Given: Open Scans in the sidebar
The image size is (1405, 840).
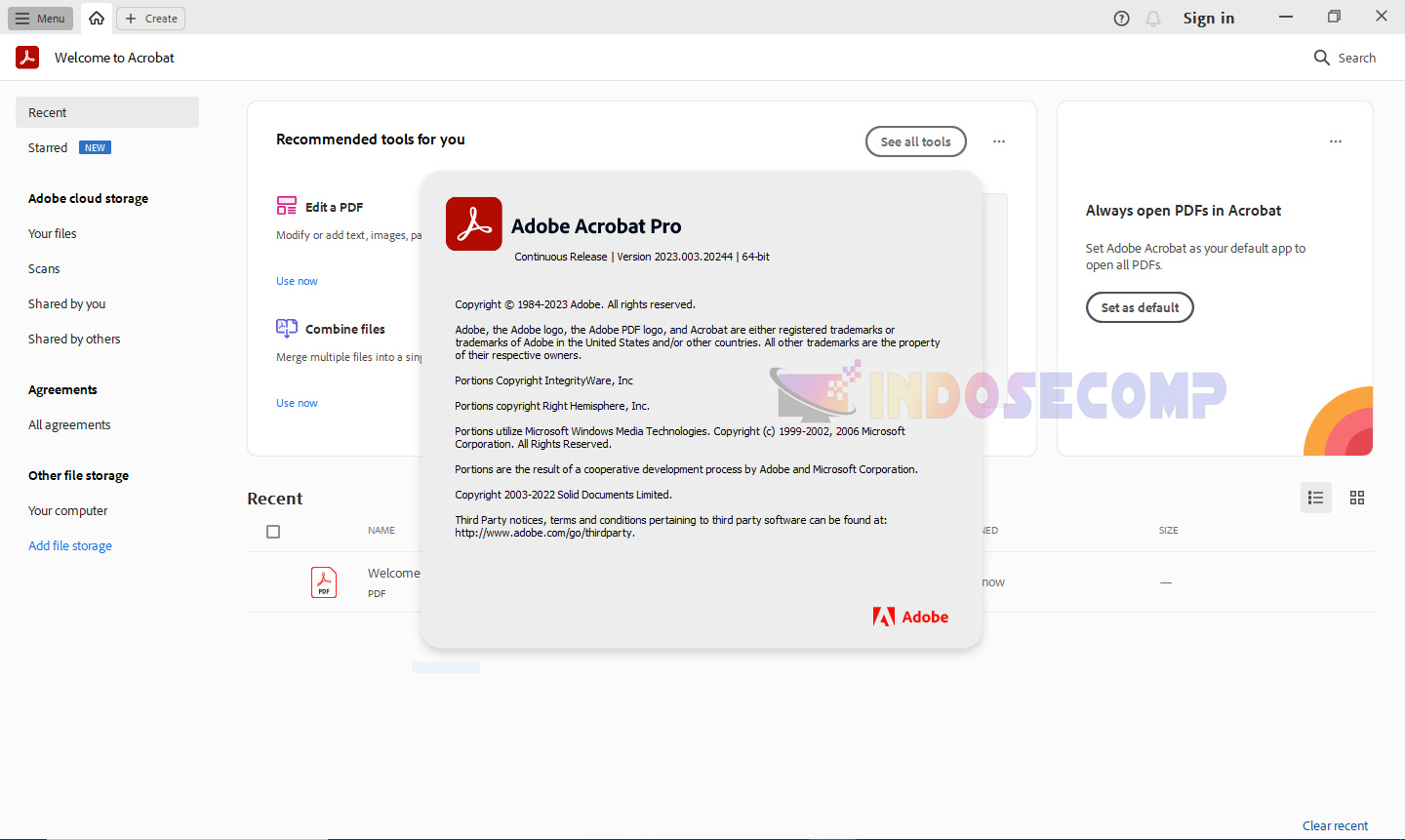Looking at the screenshot, I should [44, 268].
